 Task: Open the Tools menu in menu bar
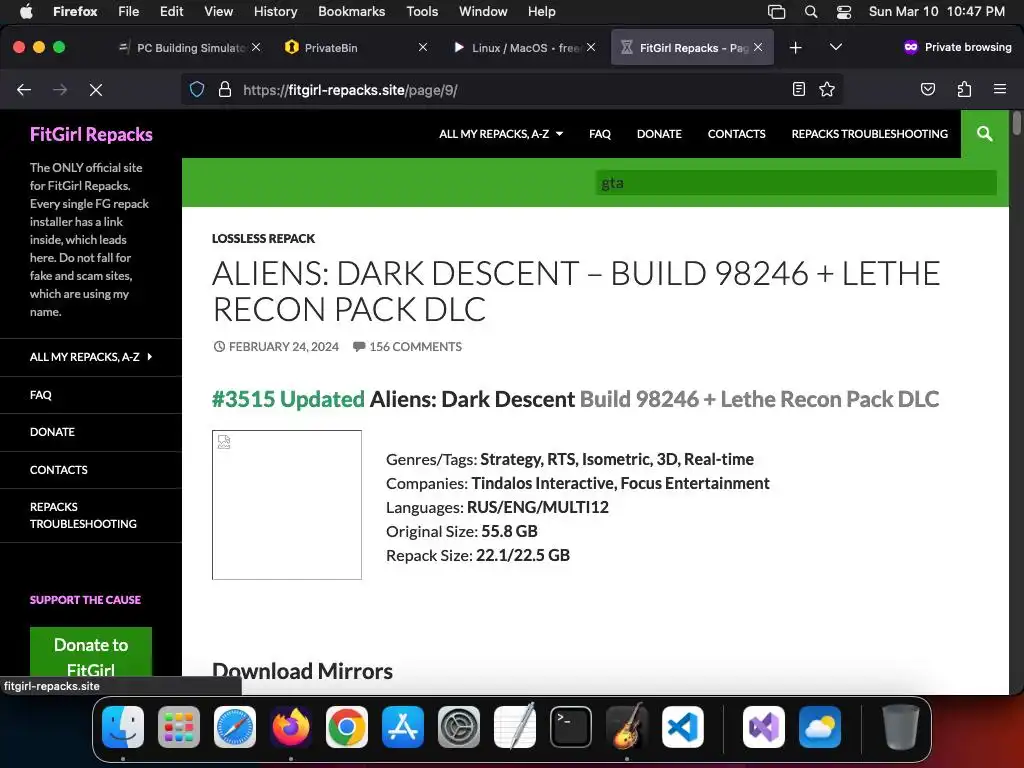(x=422, y=11)
